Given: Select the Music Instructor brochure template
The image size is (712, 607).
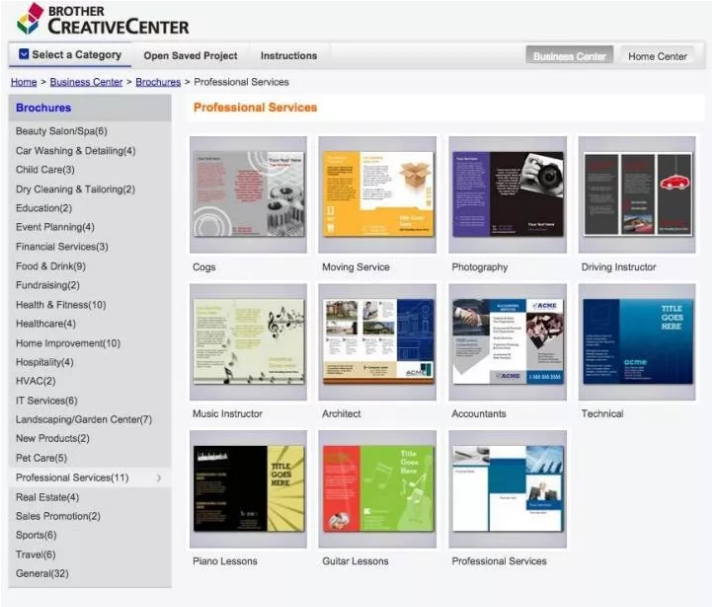Looking at the screenshot, I should pyautogui.click(x=248, y=341).
